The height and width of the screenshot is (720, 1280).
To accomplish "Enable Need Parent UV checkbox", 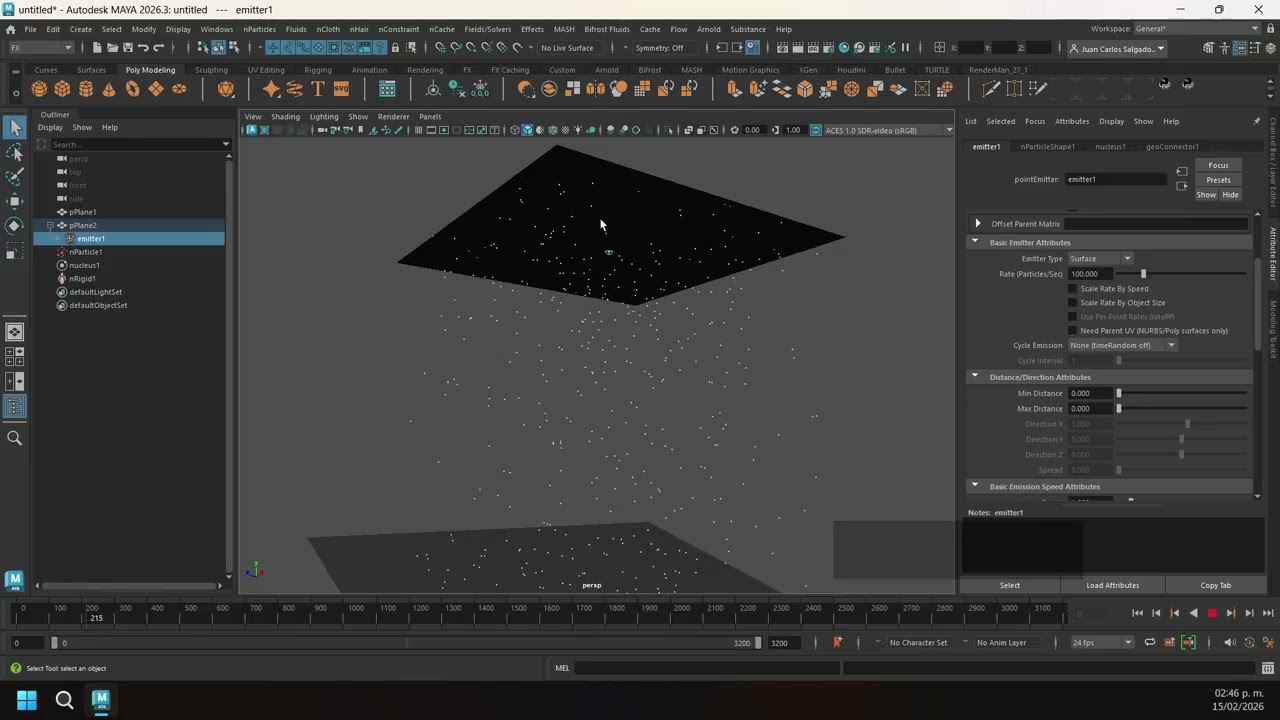I will click(1073, 331).
